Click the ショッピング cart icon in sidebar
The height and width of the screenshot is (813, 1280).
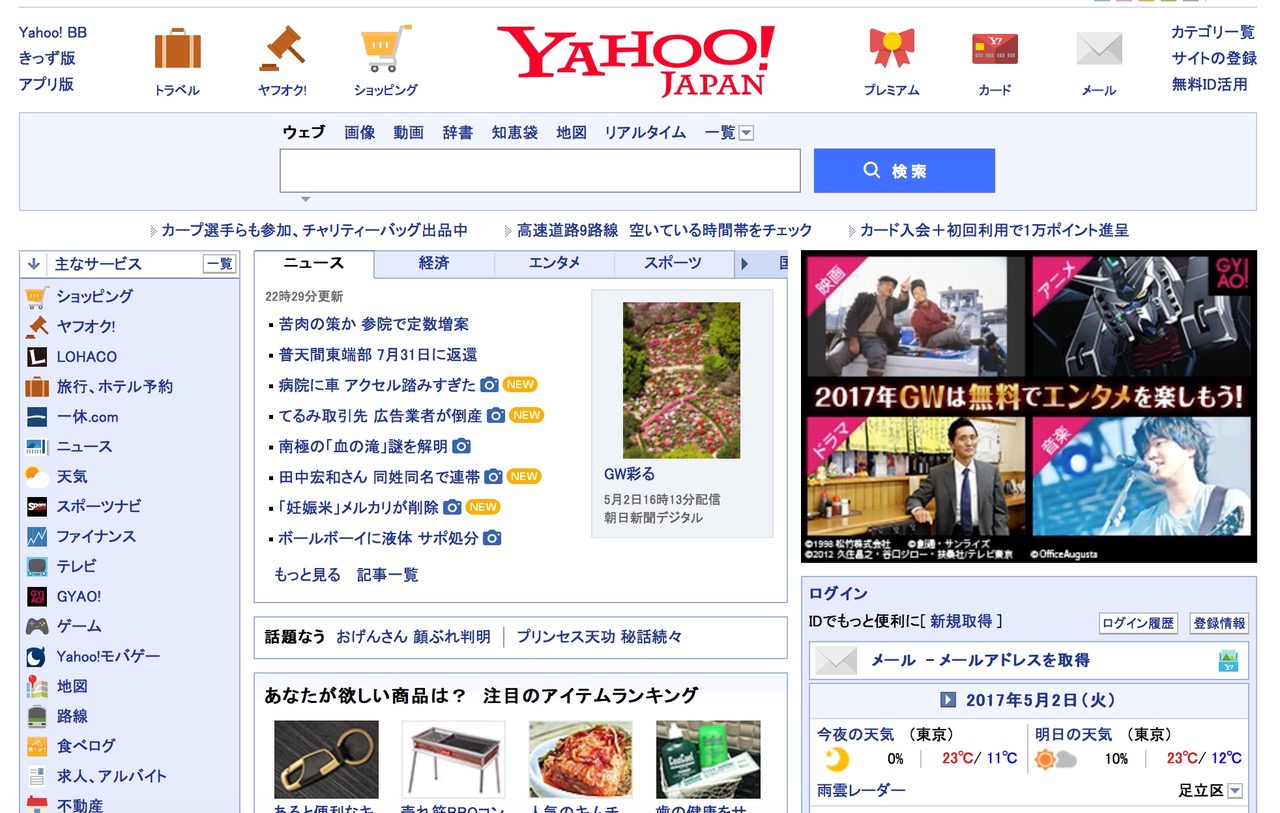[x=37, y=296]
